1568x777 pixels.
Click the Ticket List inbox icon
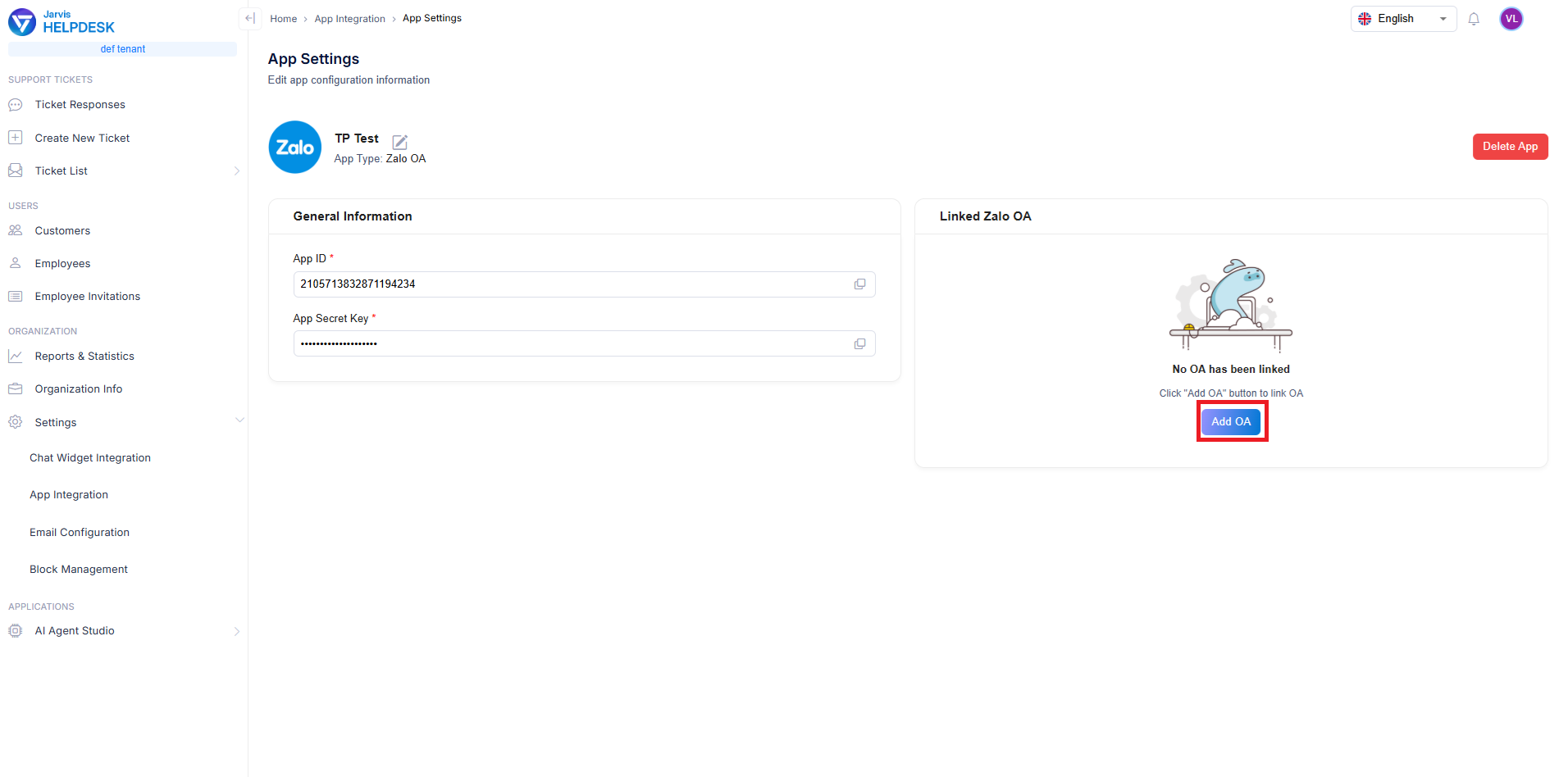15,170
